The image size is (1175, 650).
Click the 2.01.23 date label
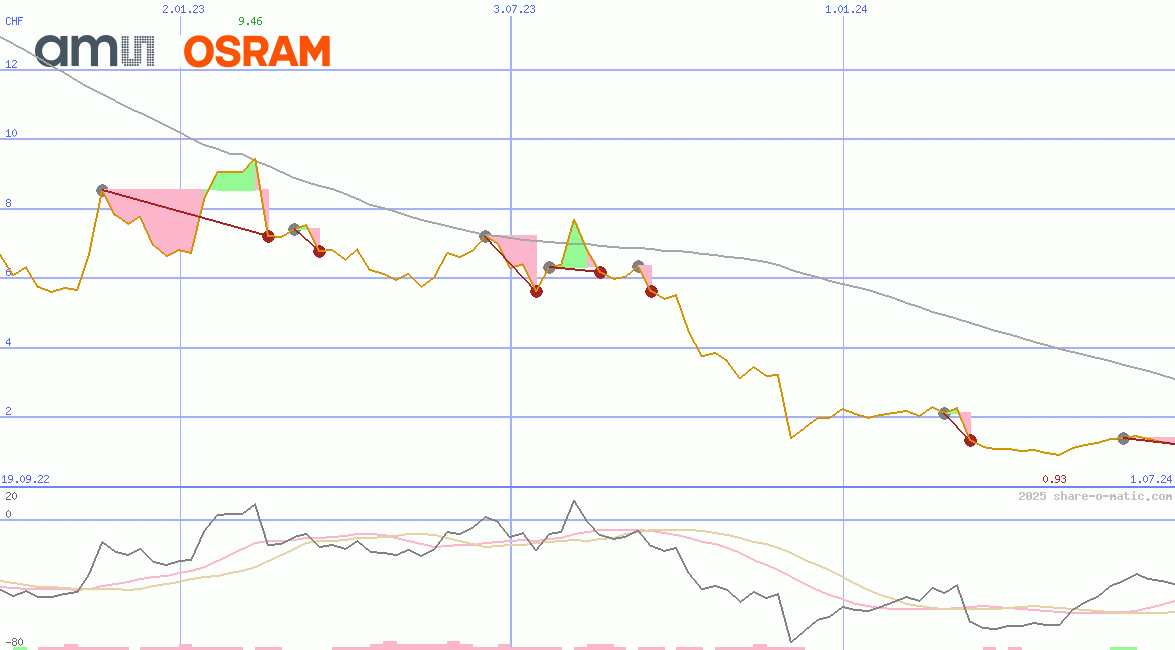coord(184,9)
